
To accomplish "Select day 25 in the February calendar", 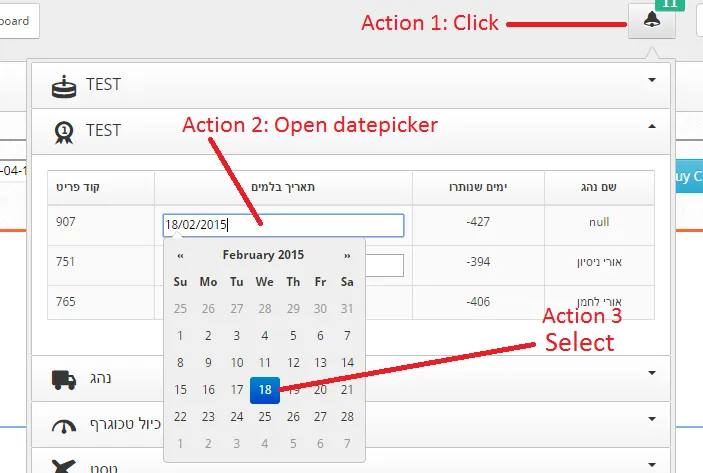I will [264, 417].
